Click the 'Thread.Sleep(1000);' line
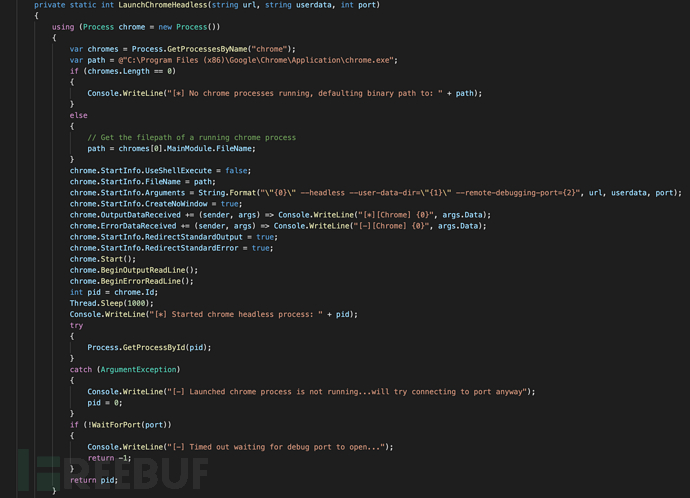The height and width of the screenshot is (498, 690). pos(111,303)
